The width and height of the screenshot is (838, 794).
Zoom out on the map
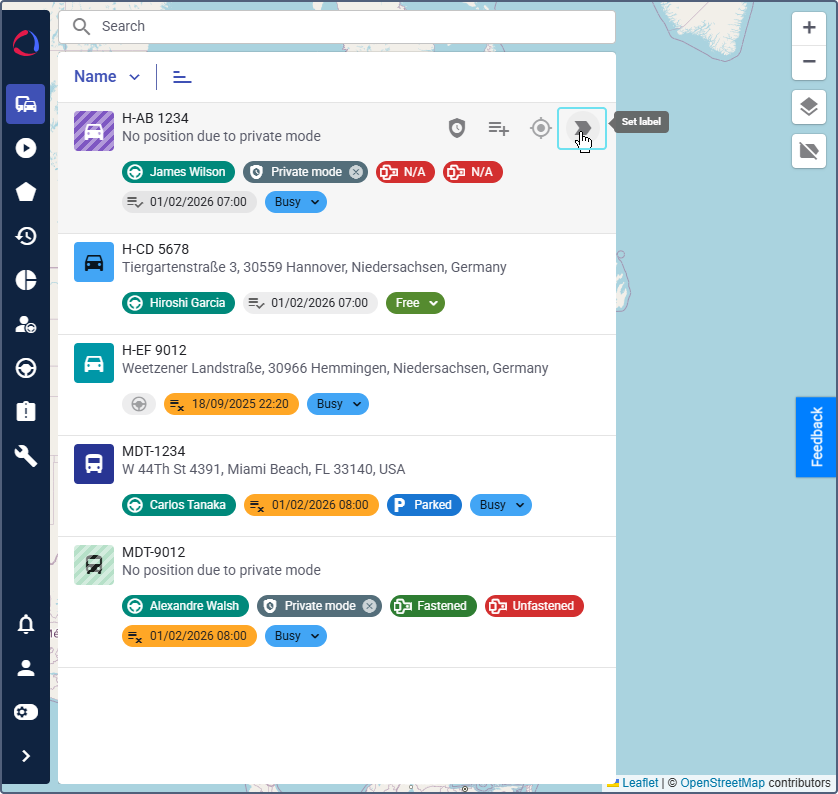point(809,62)
